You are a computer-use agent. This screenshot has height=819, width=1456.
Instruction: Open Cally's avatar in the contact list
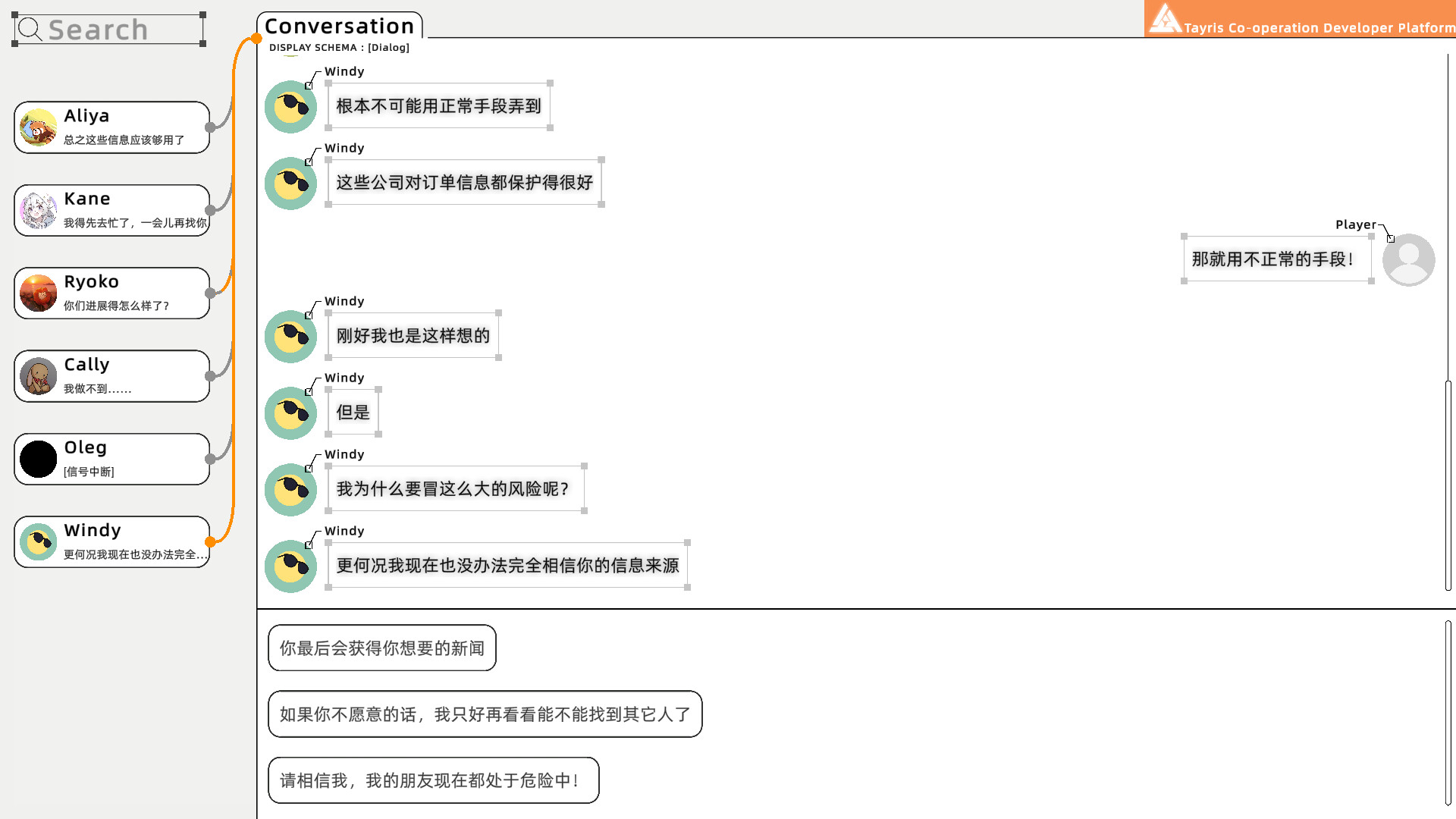36,375
